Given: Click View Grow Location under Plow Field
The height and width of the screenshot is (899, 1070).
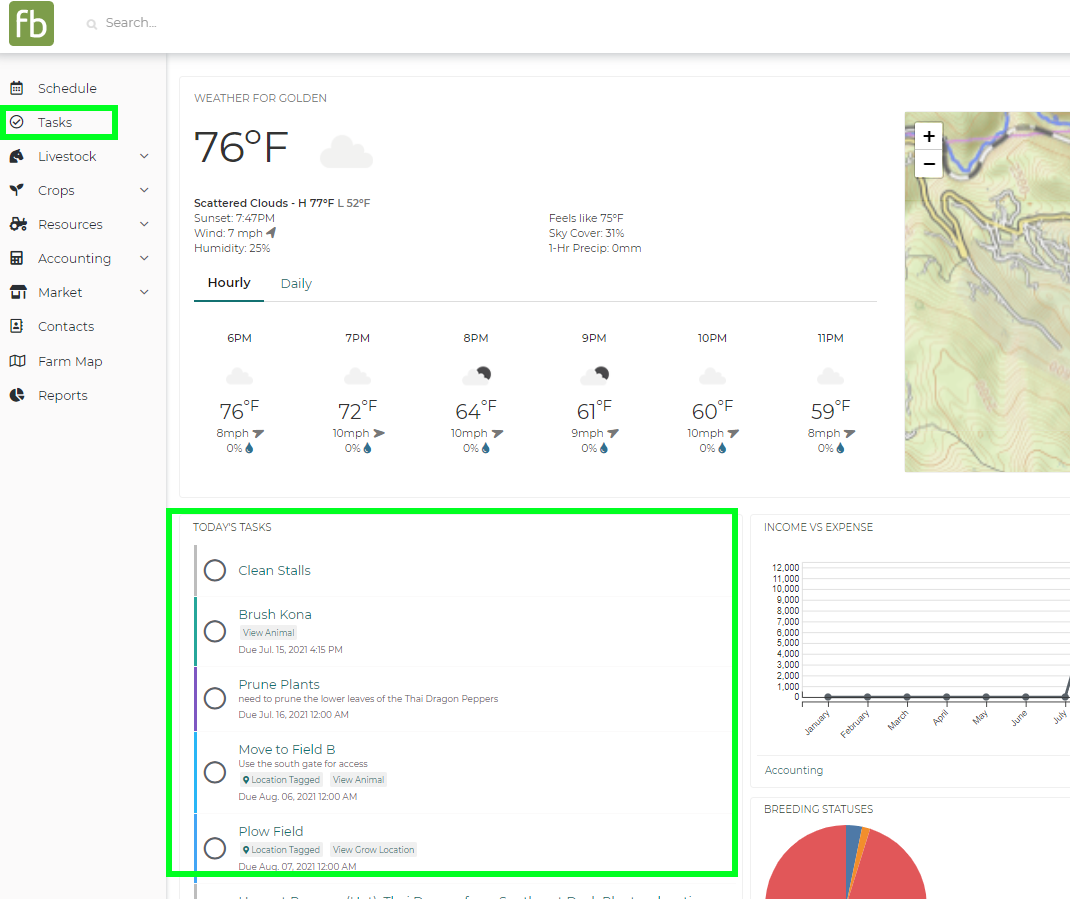Looking at the screenshot, I should 373,850.
